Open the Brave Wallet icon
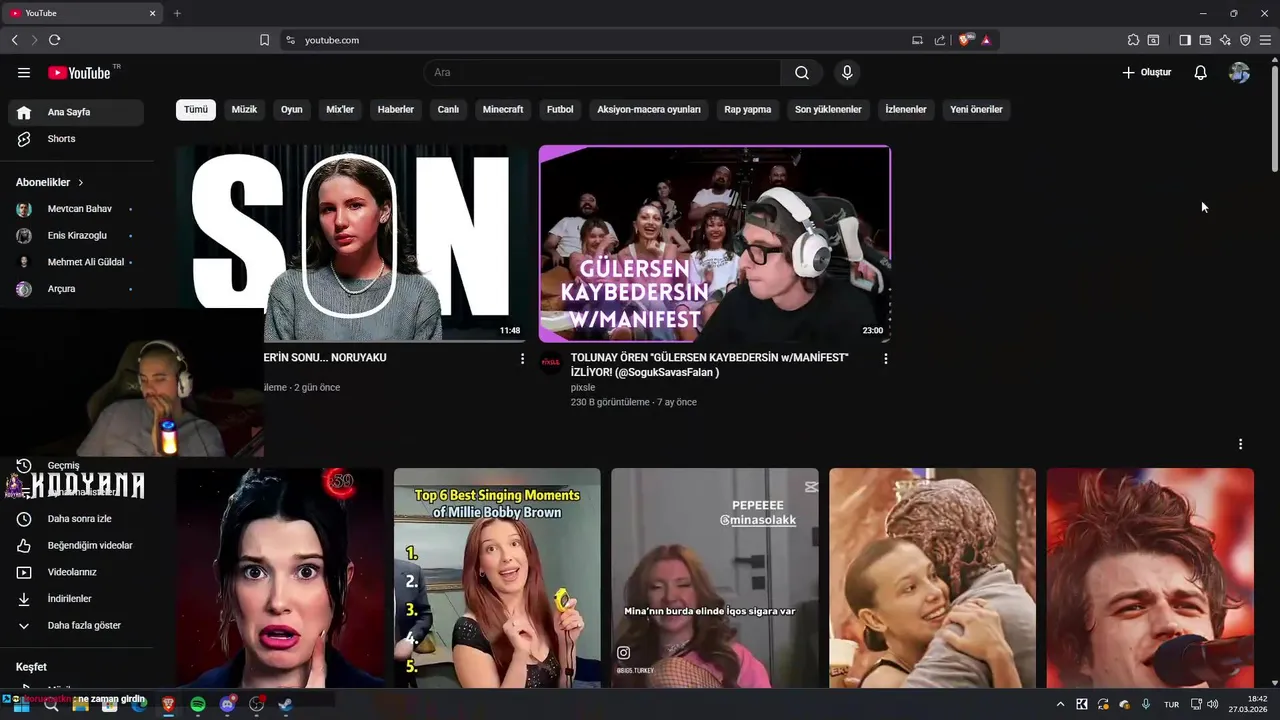The image size is (1280, 720). pos(1205,40)
